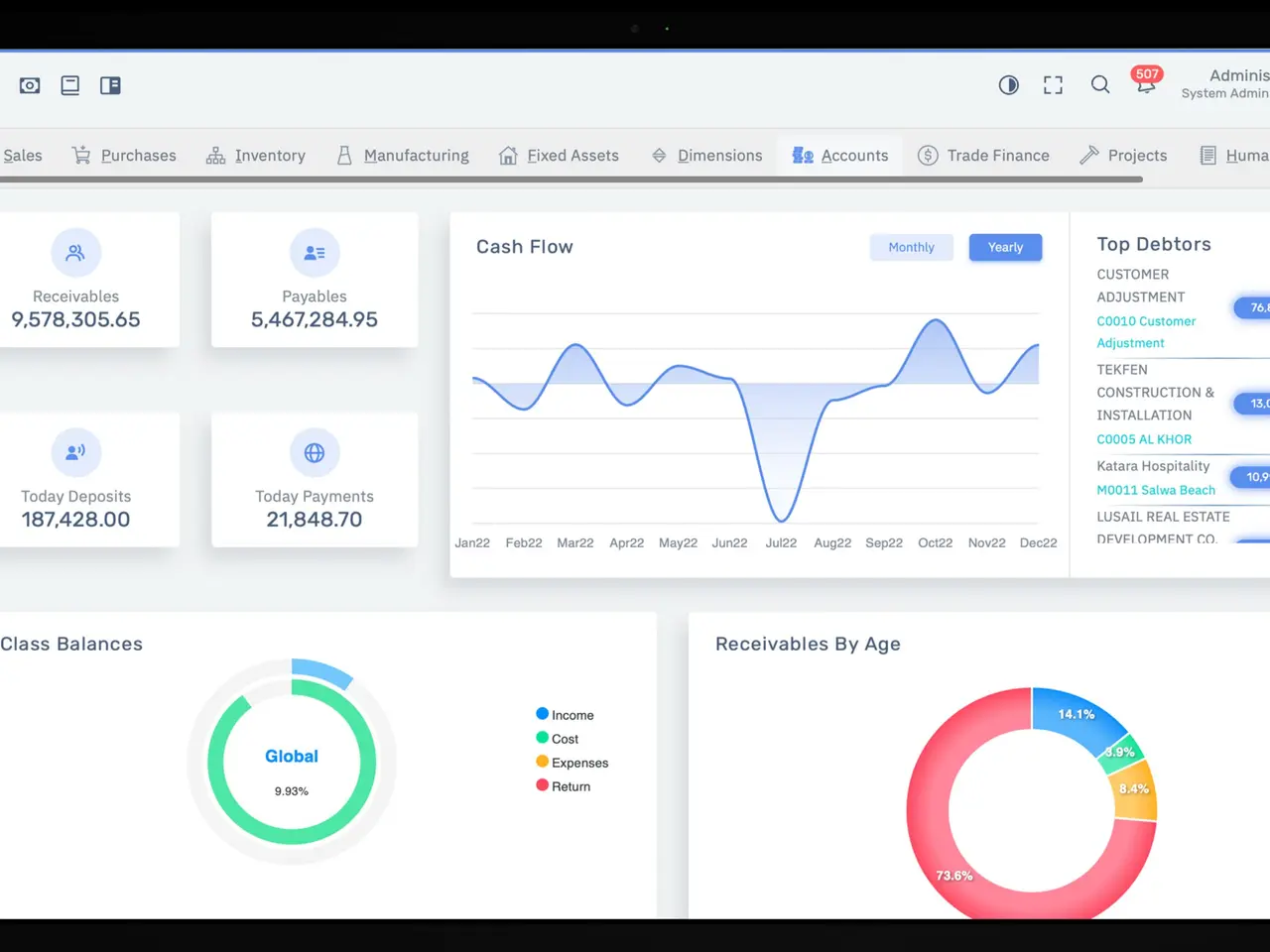
Task: Open search with the magnifier icon
Action: (1100, 85)
